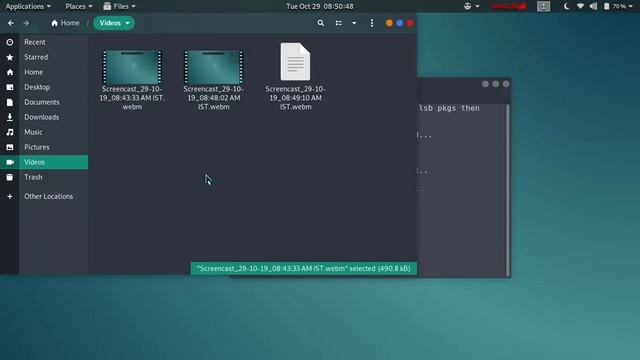Open the Places menu
The height and width of the screenshot is (360, 640).
78,6
